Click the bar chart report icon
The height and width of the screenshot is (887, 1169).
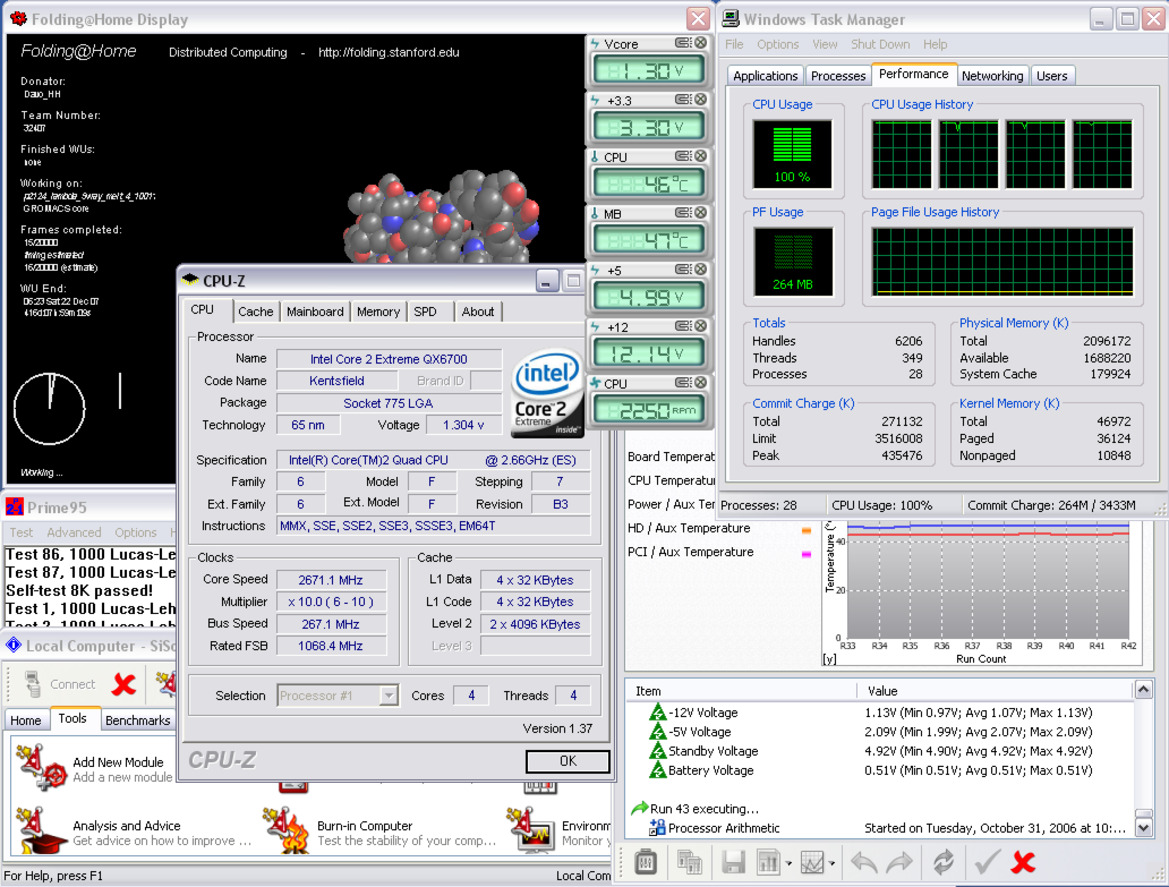[x=768, y=862]
